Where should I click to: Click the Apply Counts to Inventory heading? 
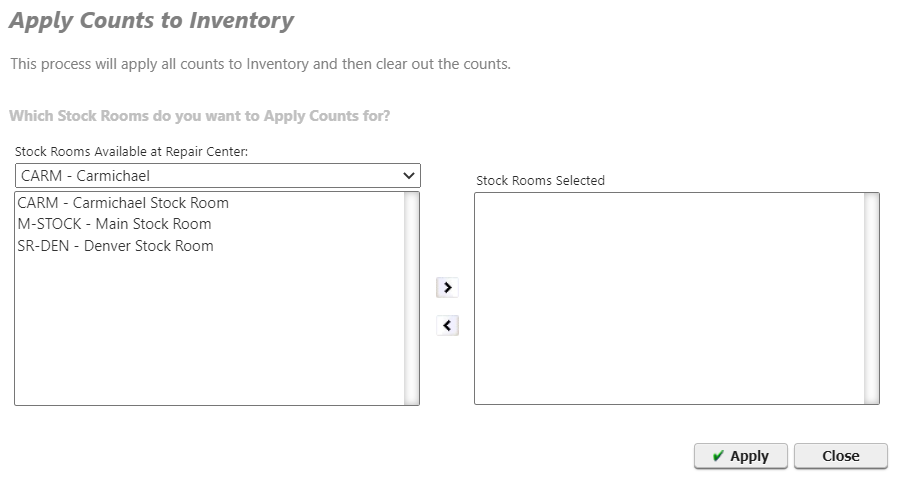pos(152,21)
